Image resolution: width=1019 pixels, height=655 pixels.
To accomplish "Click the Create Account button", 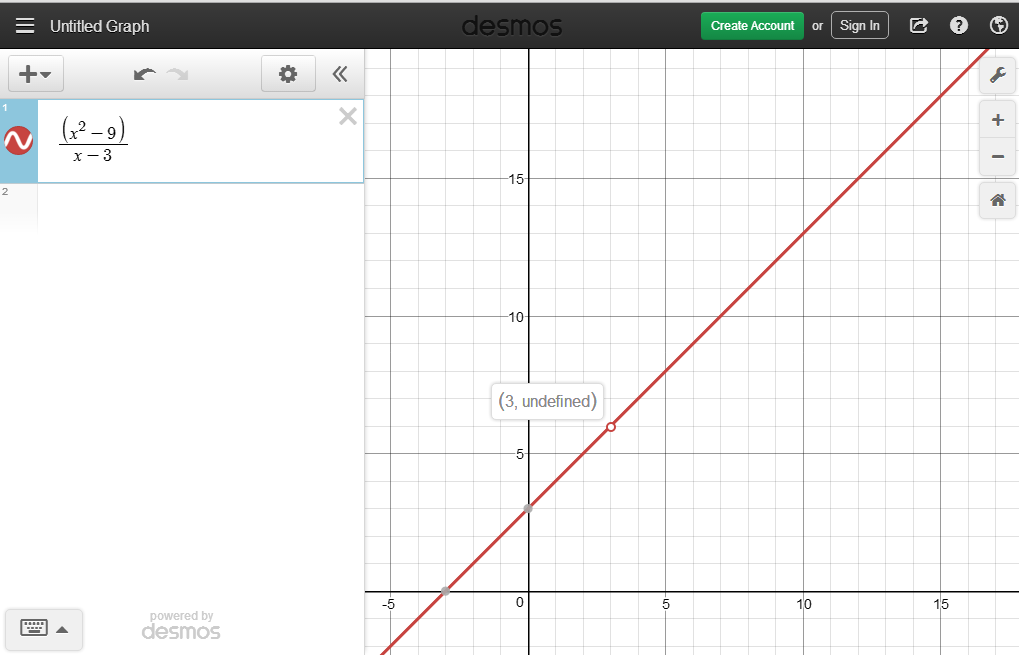I will (x=752, y=26).
